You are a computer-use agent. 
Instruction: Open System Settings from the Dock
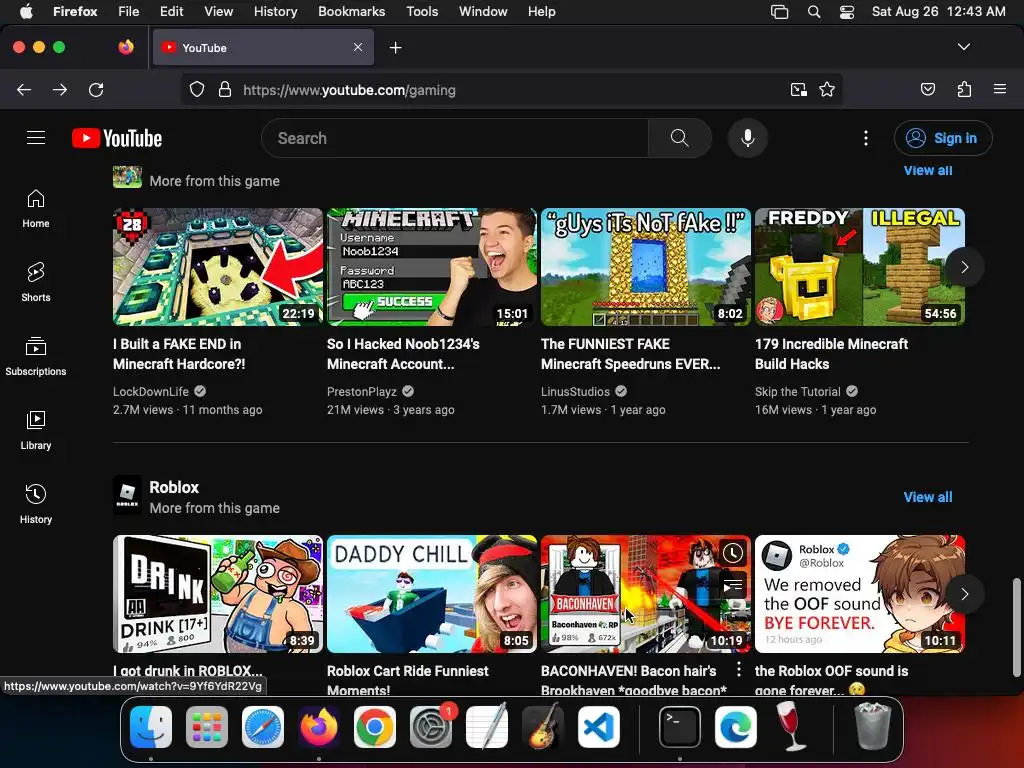click(431, 727)
